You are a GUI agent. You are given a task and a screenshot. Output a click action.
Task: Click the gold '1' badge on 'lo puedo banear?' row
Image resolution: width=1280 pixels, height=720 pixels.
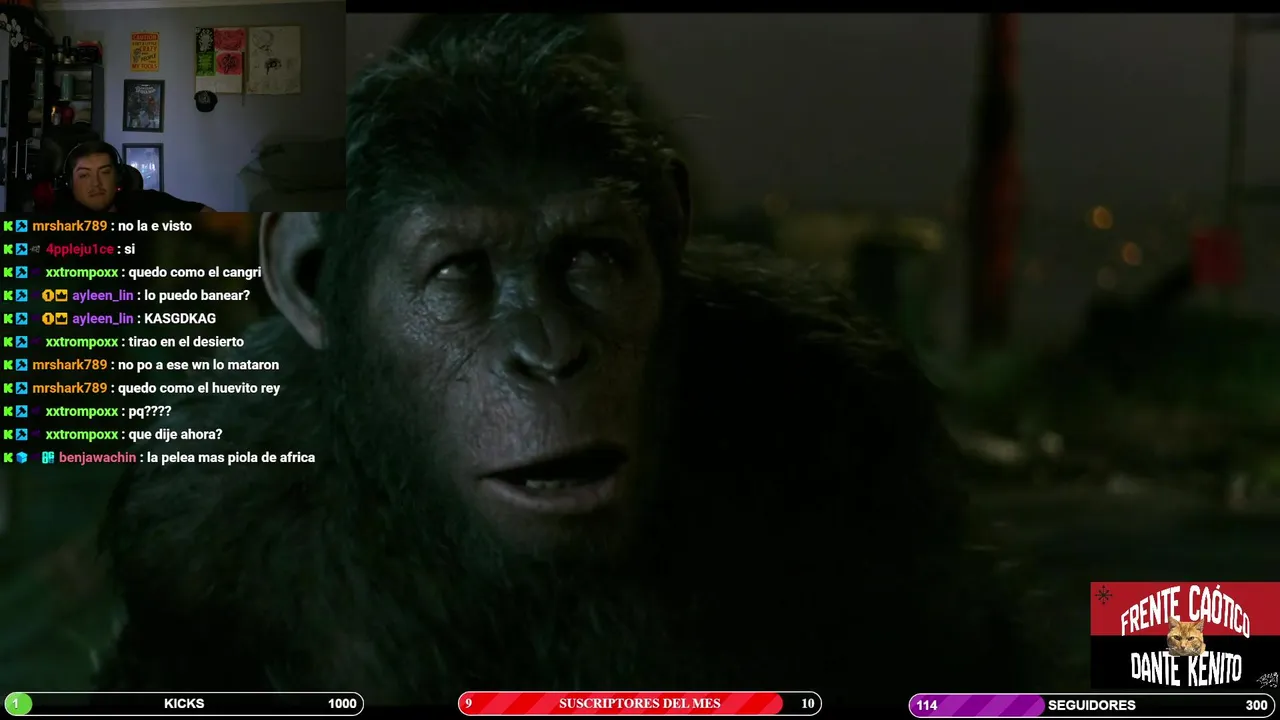(47, 296)
